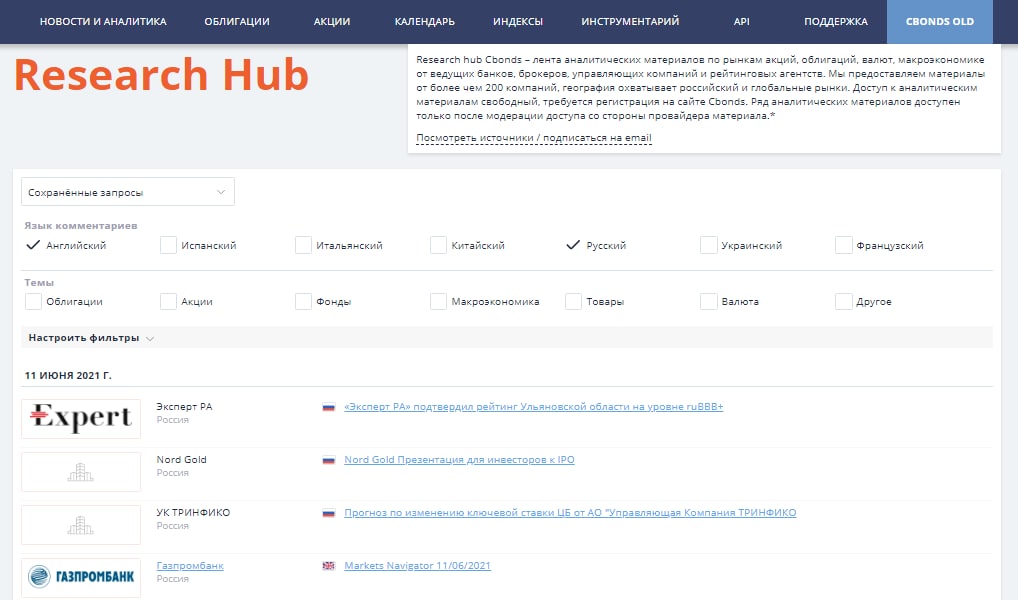Check the Итальянский language checkbox
Viewport: 1018px width, 600px height.
coord(303,245)
